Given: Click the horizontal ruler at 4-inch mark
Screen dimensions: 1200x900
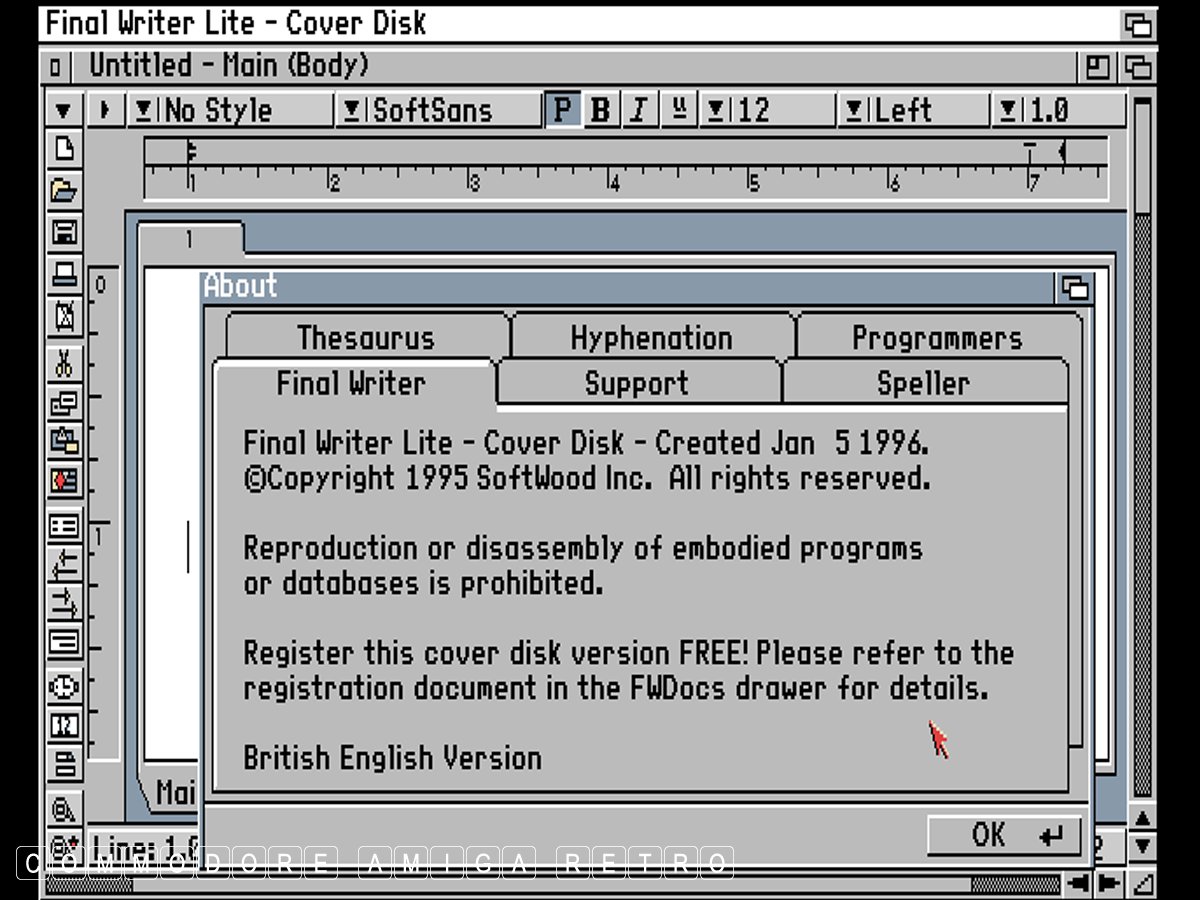Looking at the screenshot, I should point(614,178).
